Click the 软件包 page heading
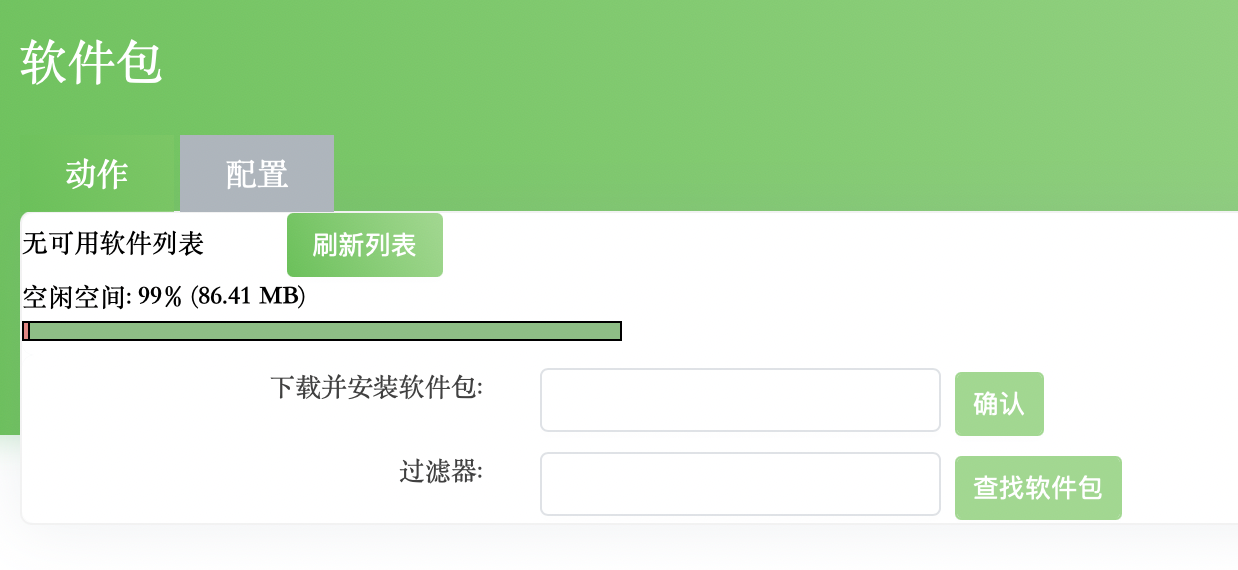Viewport: 1238px width, 570px height. coord(91,65)
